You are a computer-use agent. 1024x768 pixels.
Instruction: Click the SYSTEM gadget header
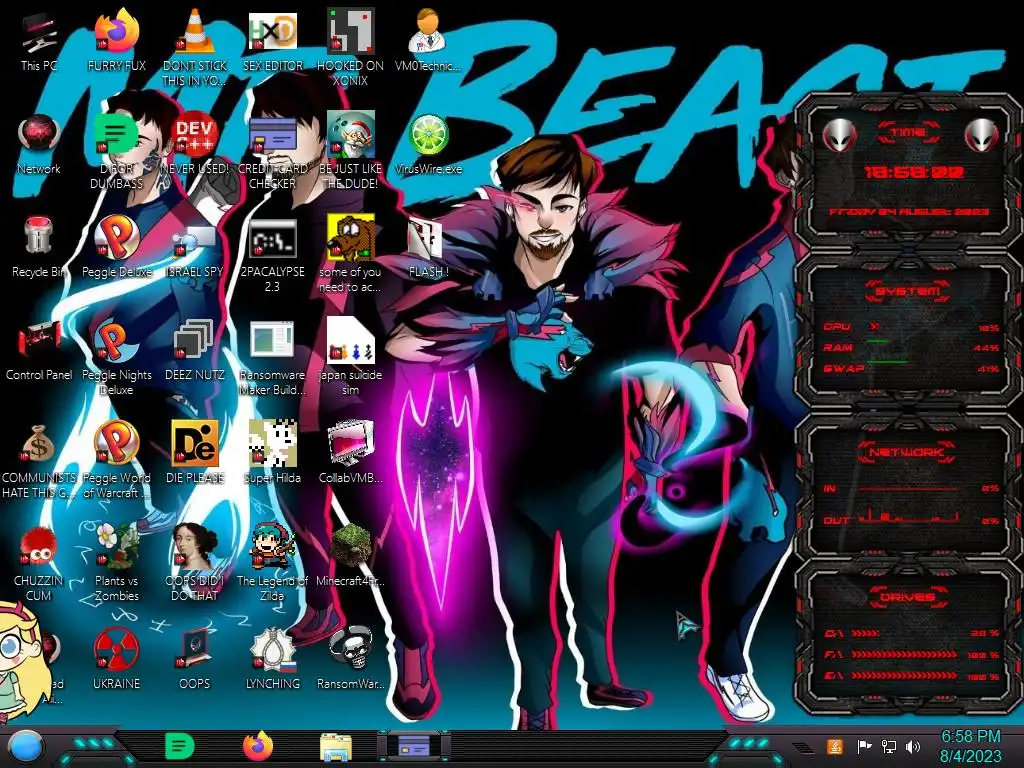tap(908, 291)
